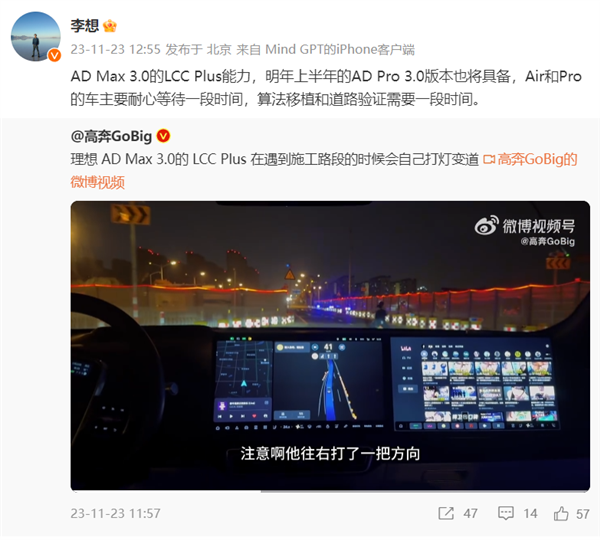Click the 23-11-23 11:57 original post timestamp

tap(116, 513)
